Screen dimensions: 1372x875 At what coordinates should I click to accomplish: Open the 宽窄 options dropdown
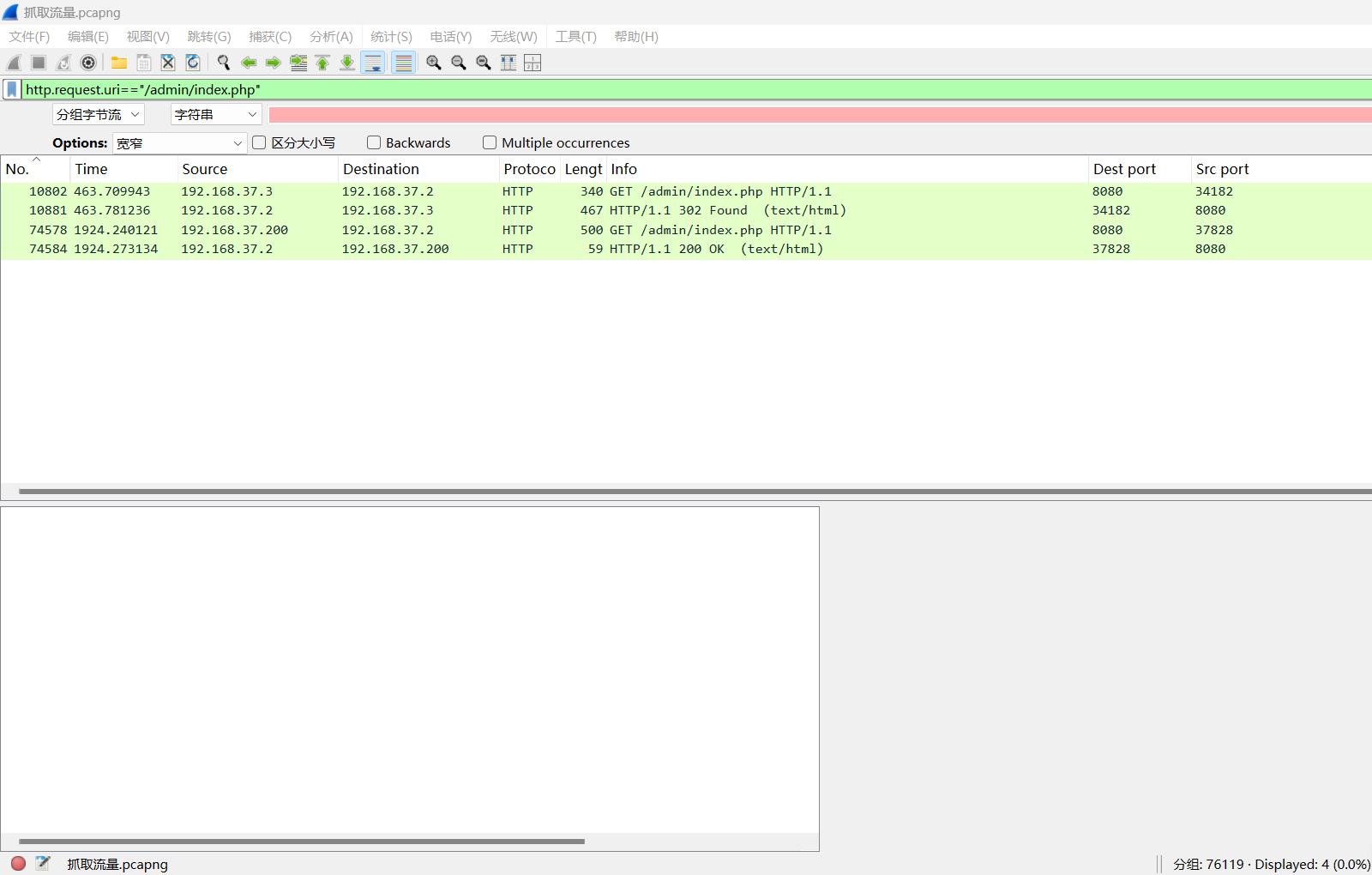(x=180, y=143)
